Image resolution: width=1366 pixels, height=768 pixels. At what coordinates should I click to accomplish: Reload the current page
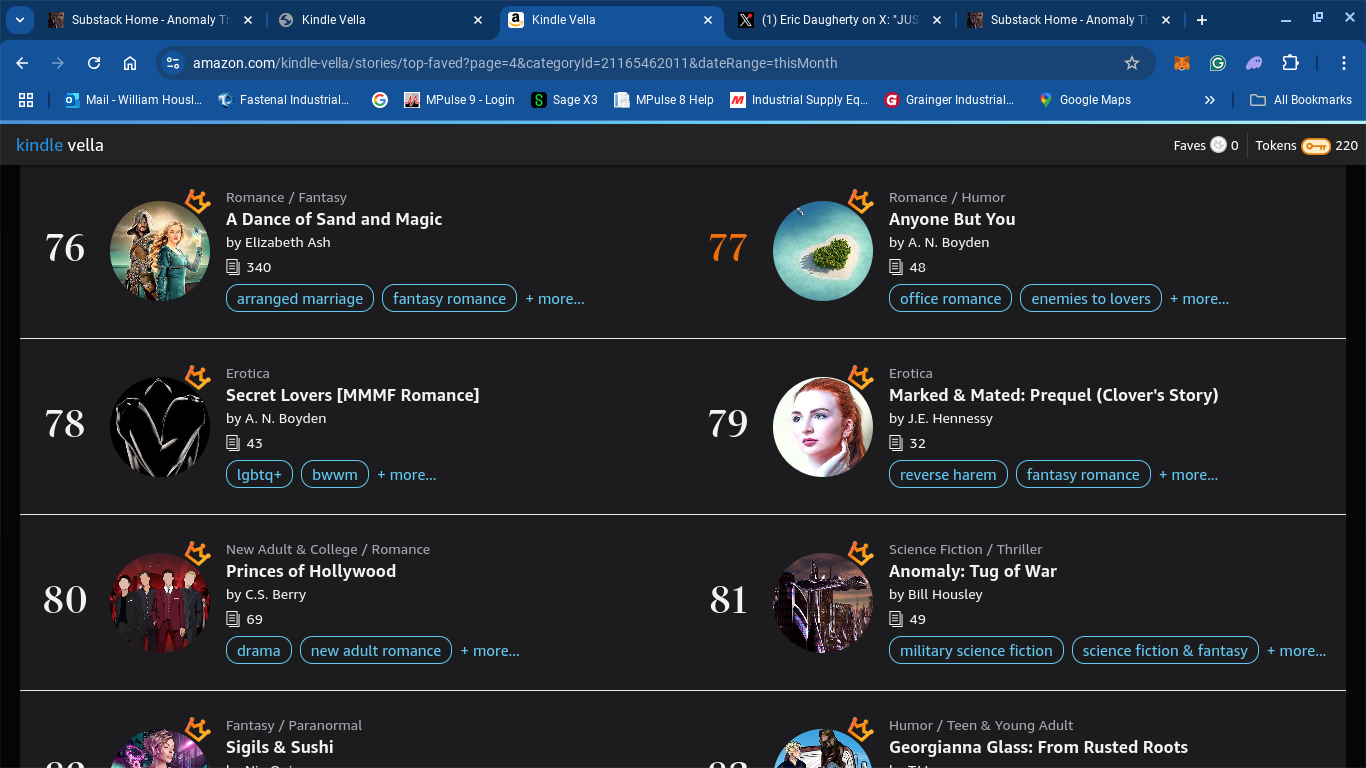(x=94, y=63)
